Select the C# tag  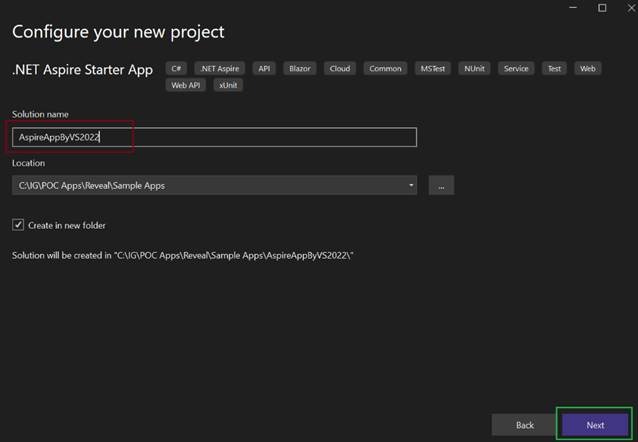click(x=177, y=69)
